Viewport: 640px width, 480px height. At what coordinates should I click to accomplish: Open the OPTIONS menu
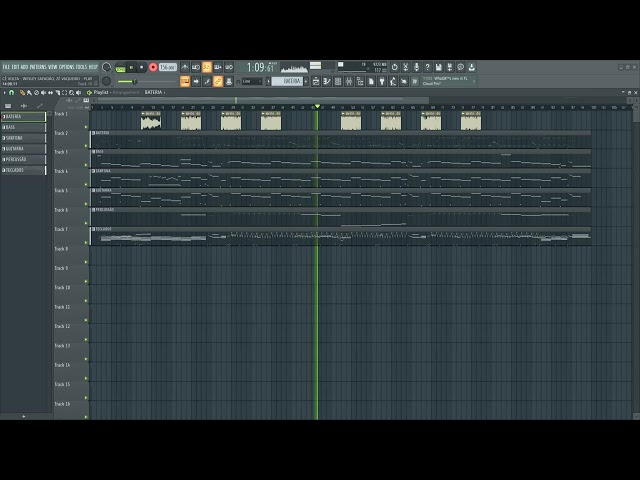[67, 67]
